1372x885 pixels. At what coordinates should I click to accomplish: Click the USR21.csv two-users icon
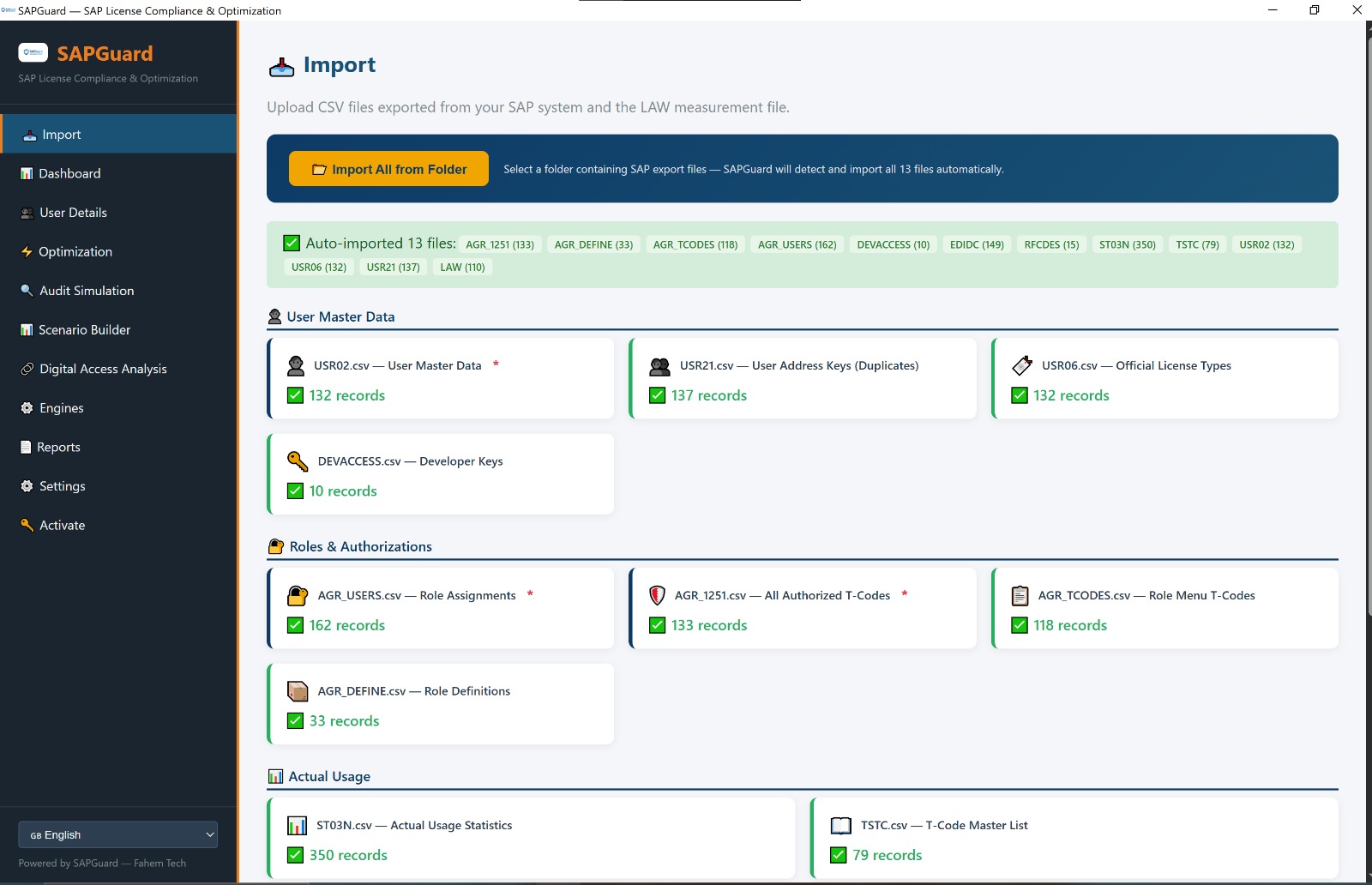coord(659,366)
